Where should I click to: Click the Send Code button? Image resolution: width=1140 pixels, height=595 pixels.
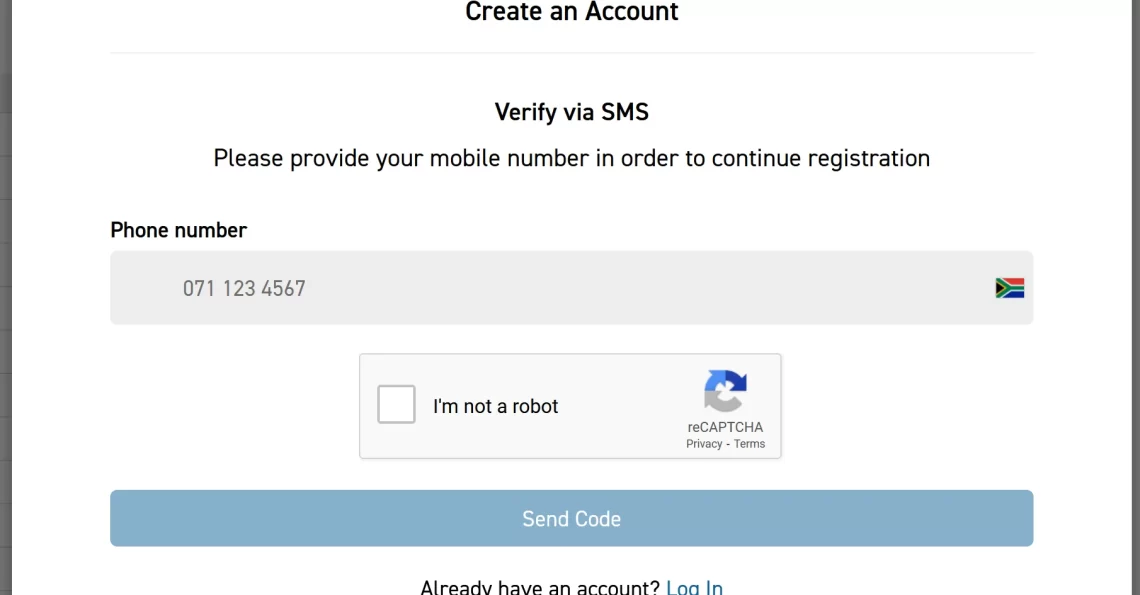pyautogui.click(x=571, y=518)
